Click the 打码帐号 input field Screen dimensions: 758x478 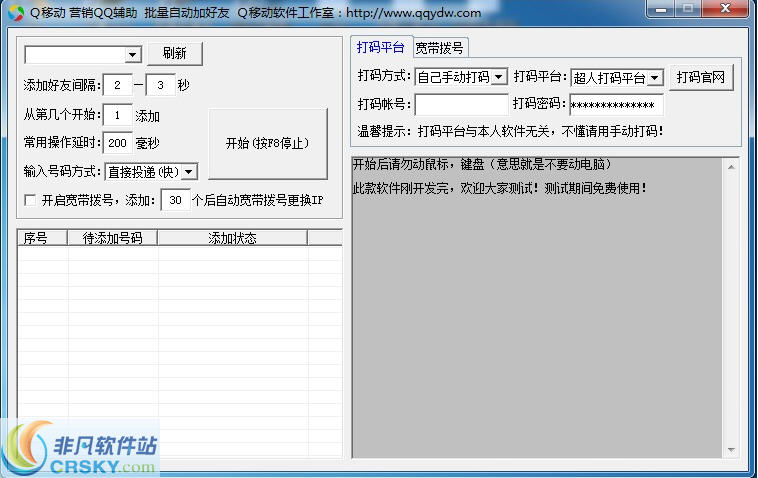(x=461, y=104)
